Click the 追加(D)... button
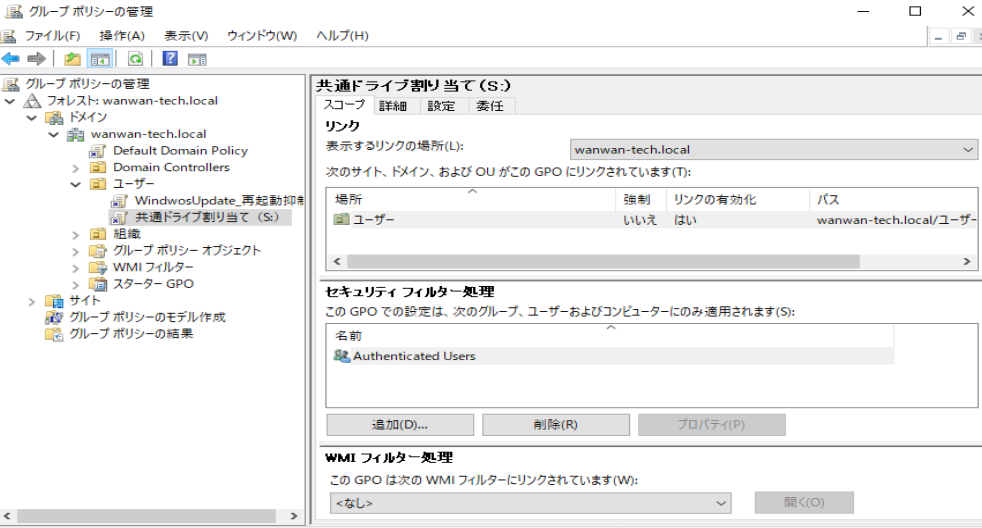 pyautogui.click(x=400, y=425)
